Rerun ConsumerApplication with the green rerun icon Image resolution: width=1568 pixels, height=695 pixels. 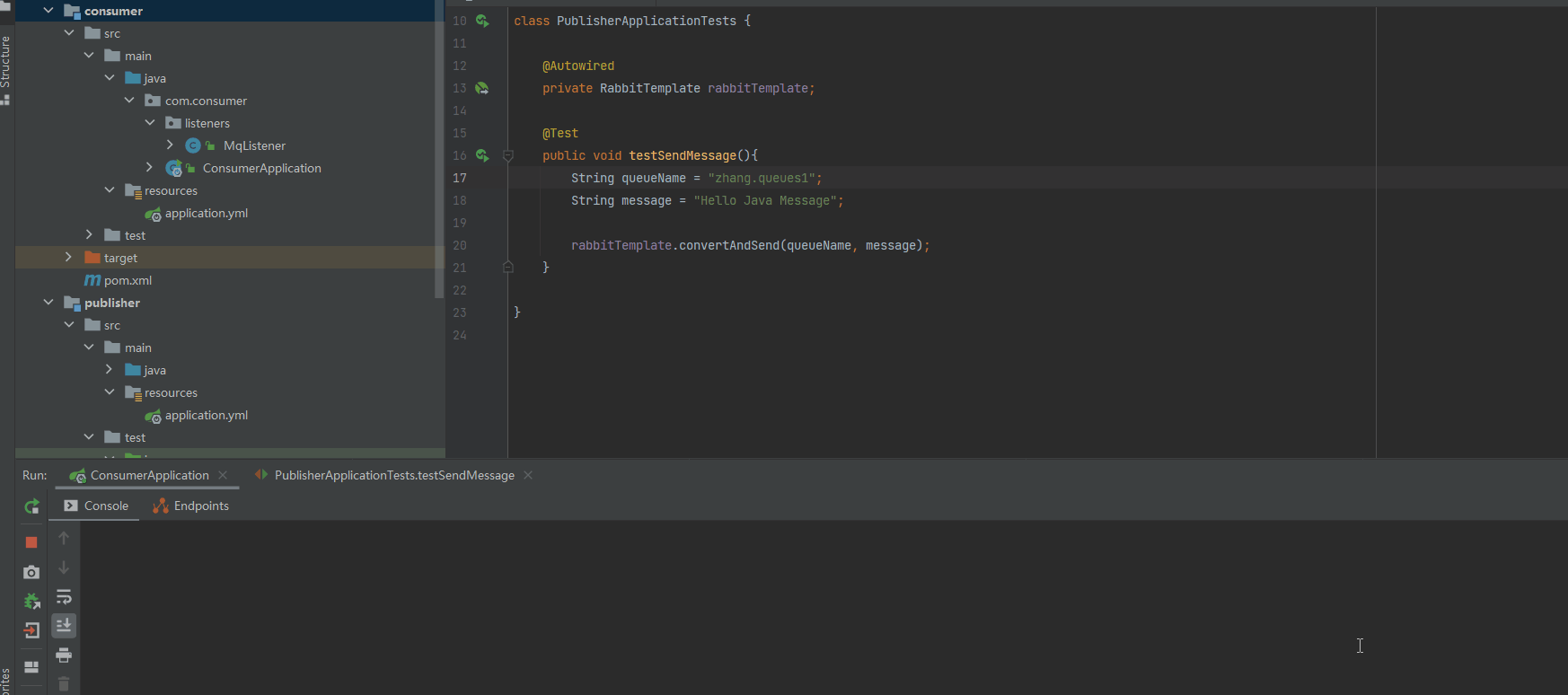coord(31,506)
